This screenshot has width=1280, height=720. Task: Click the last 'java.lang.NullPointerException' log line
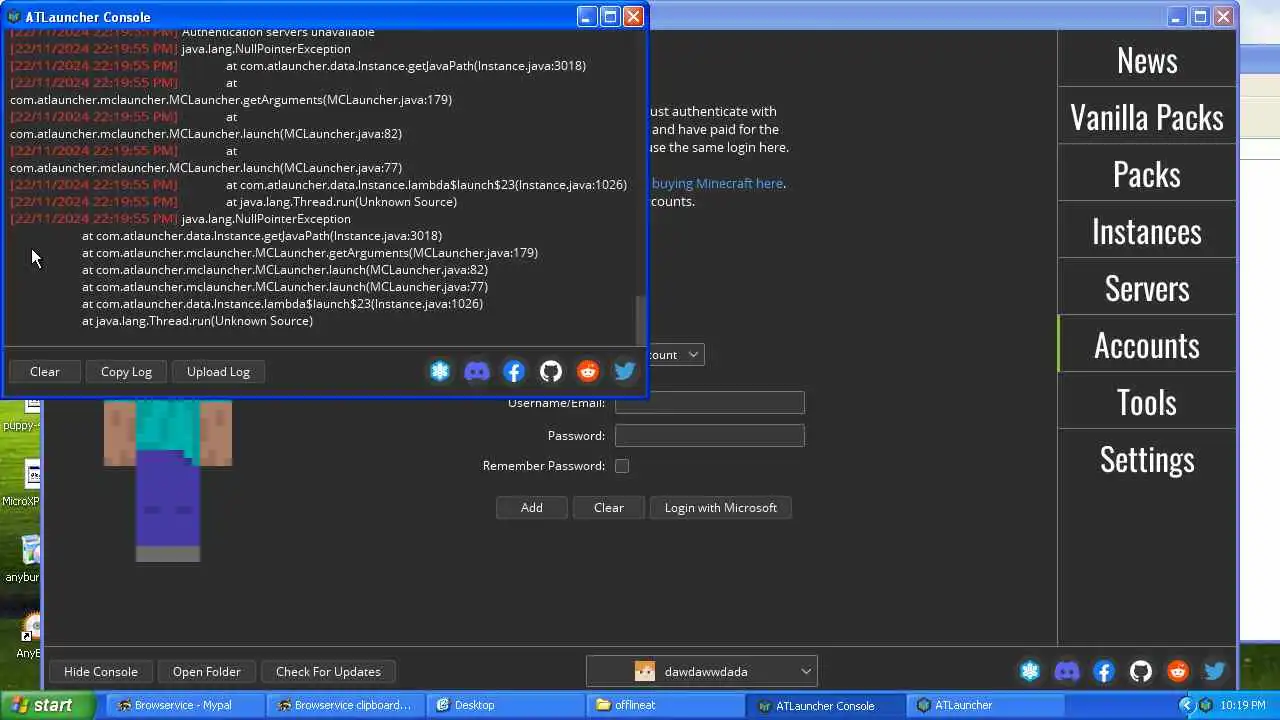pyautogui.click(x=266, y=219)
